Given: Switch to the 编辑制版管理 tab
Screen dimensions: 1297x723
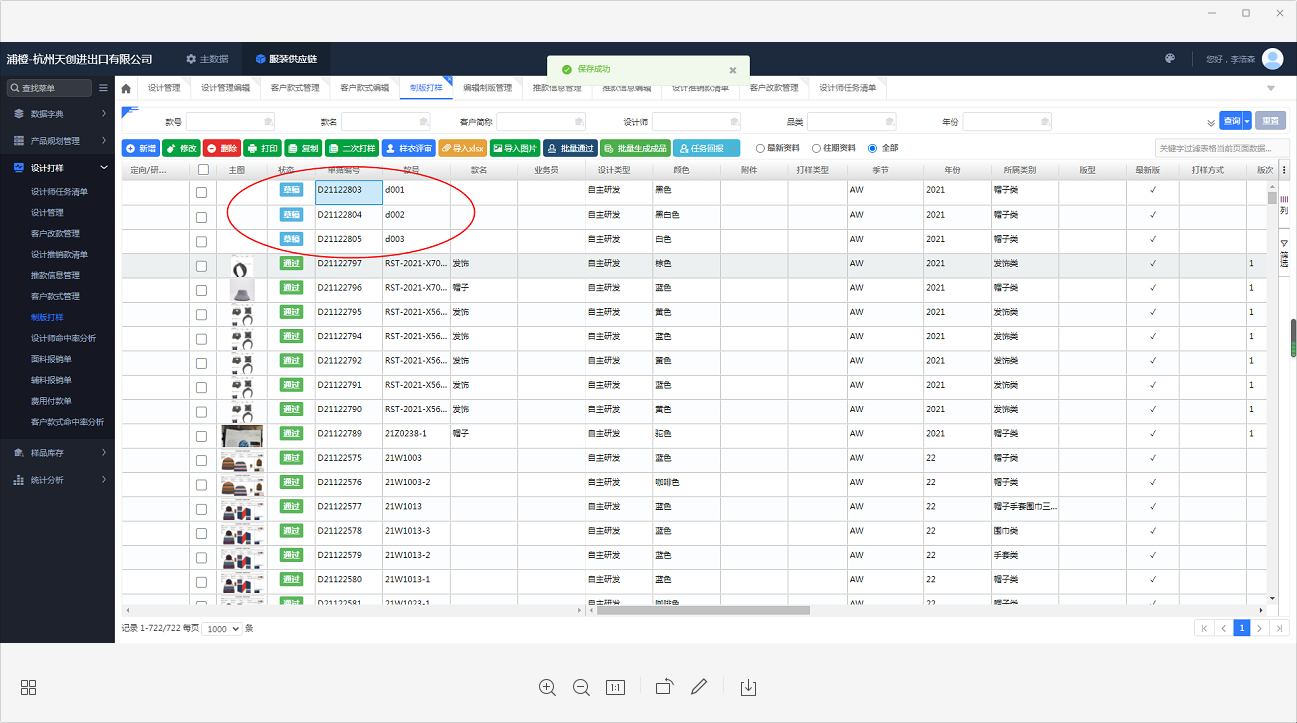Looking at the screenshot, I should click(487, 88).
